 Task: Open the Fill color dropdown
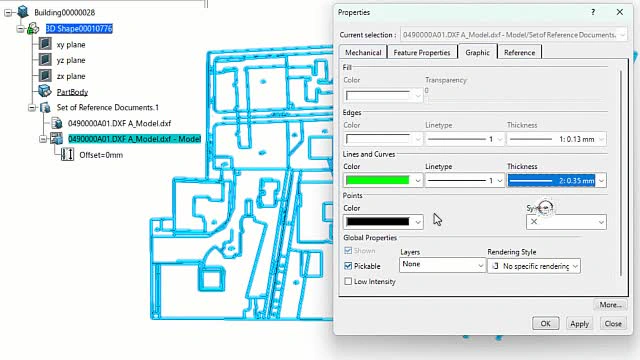pyautogui.click(x=417, y=96)
